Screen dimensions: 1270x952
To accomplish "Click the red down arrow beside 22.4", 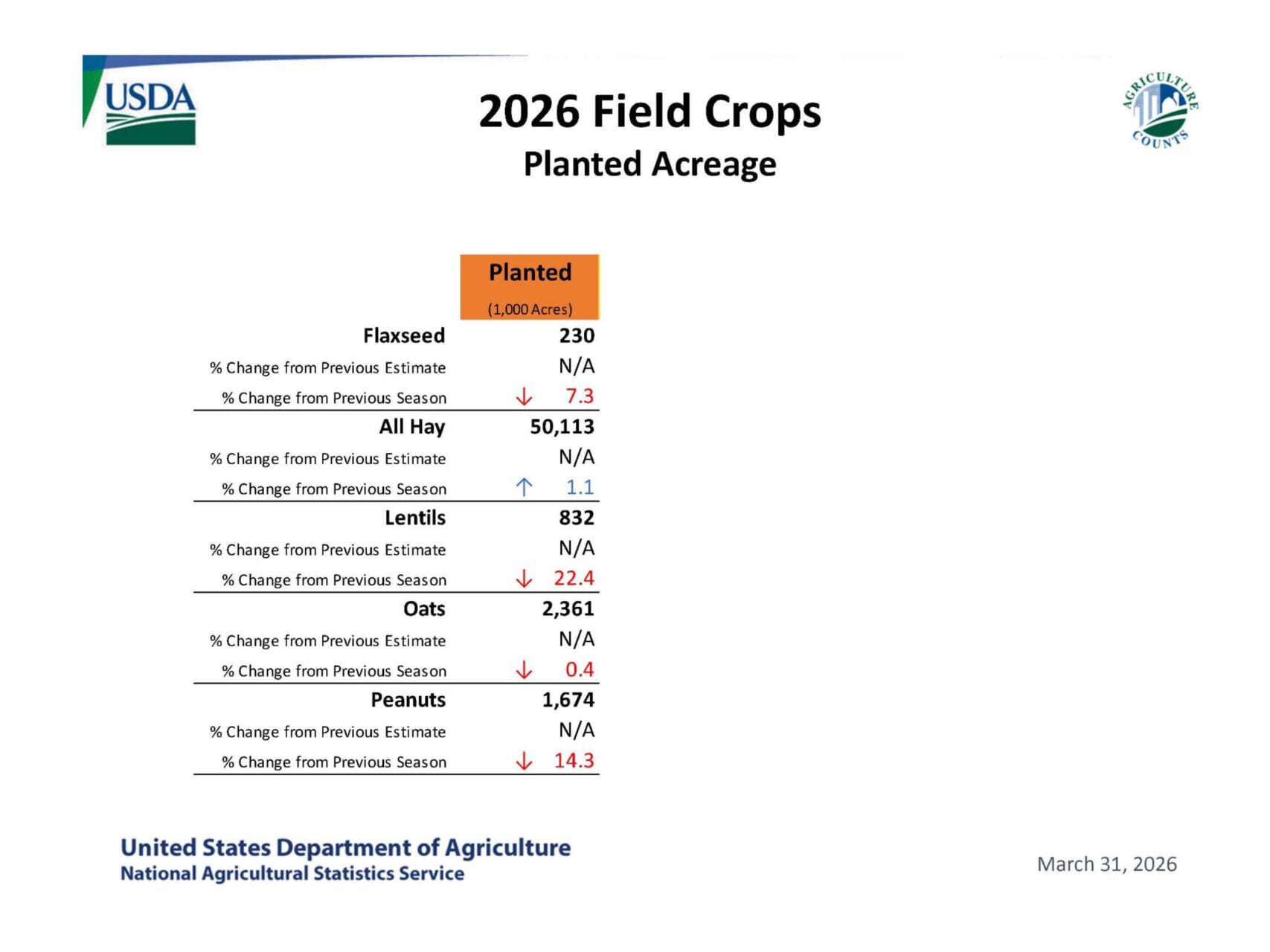I will tap(524, 579).
